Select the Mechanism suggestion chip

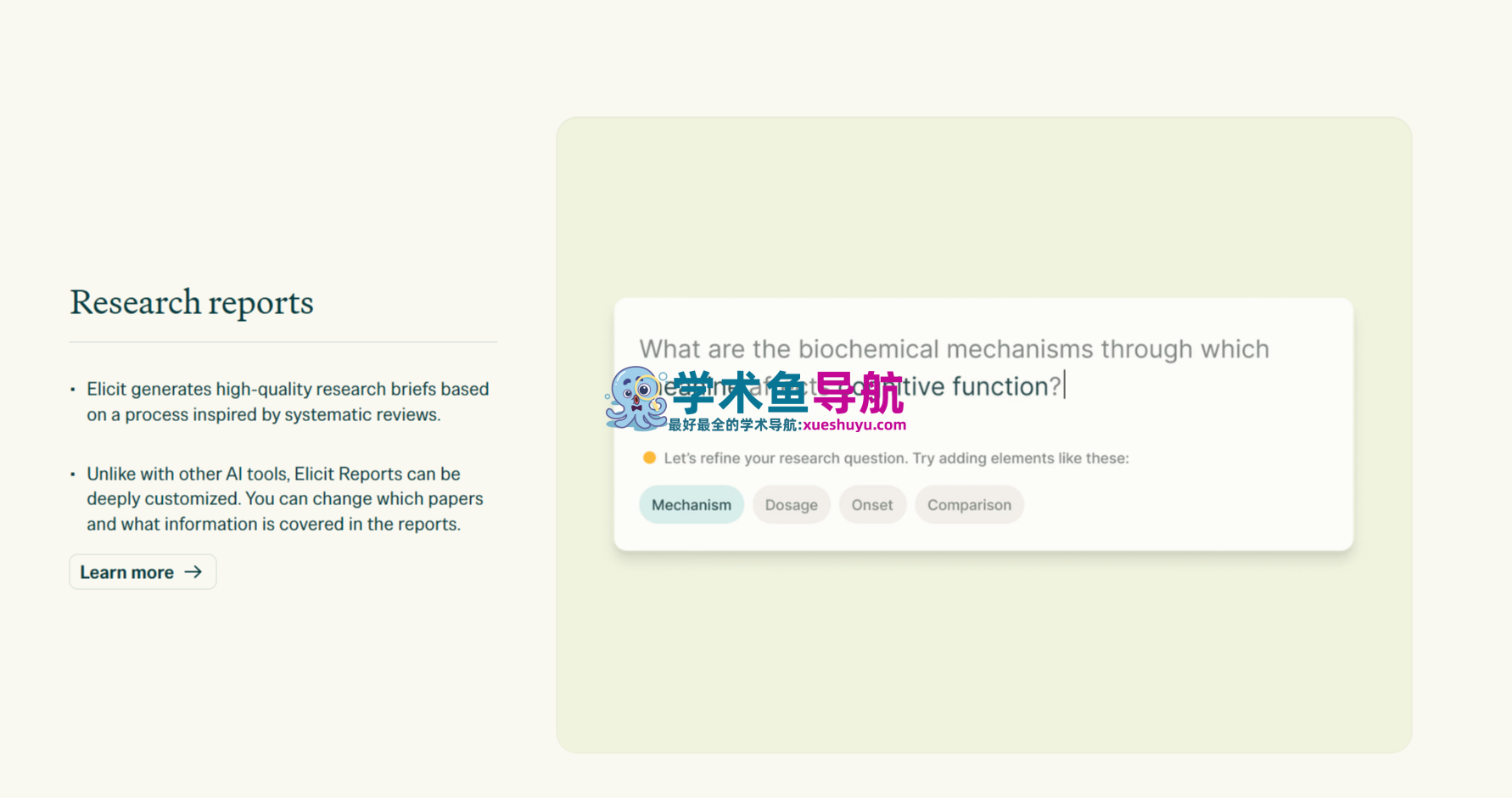[691, 505]
